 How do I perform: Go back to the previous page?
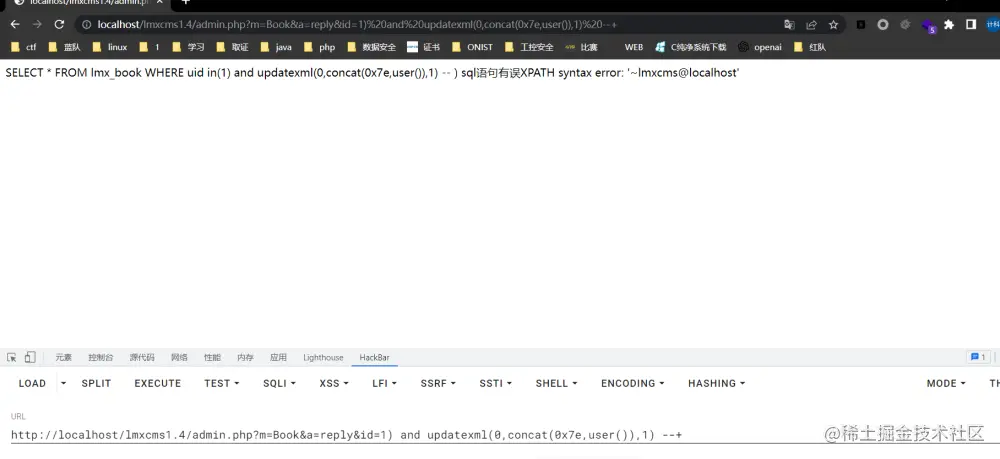coord(15,24)
